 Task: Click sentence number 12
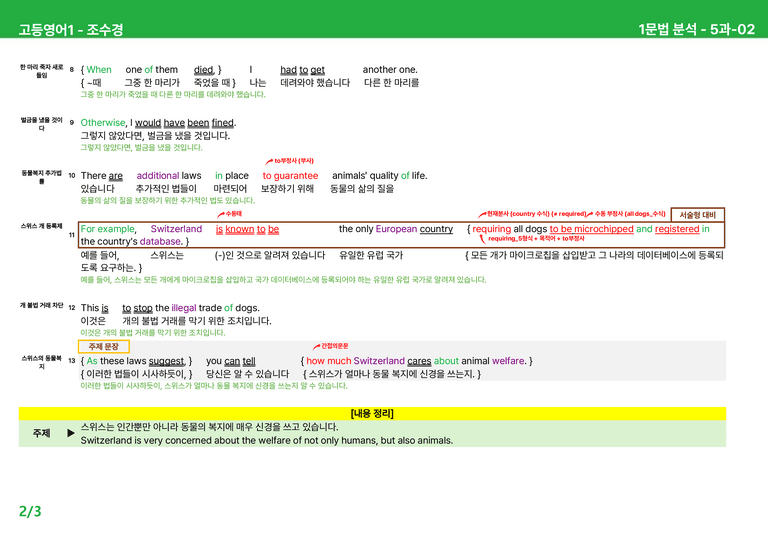(x=72, y=308)
